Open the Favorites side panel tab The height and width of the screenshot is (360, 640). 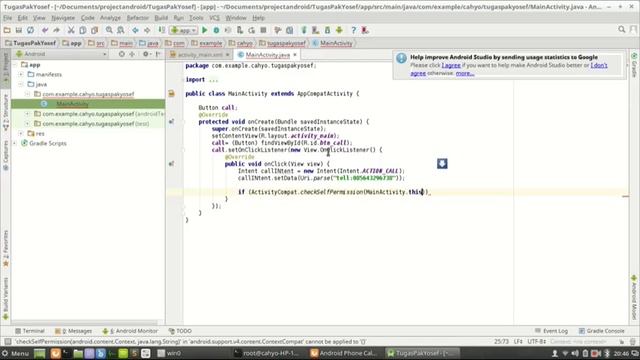6,248
